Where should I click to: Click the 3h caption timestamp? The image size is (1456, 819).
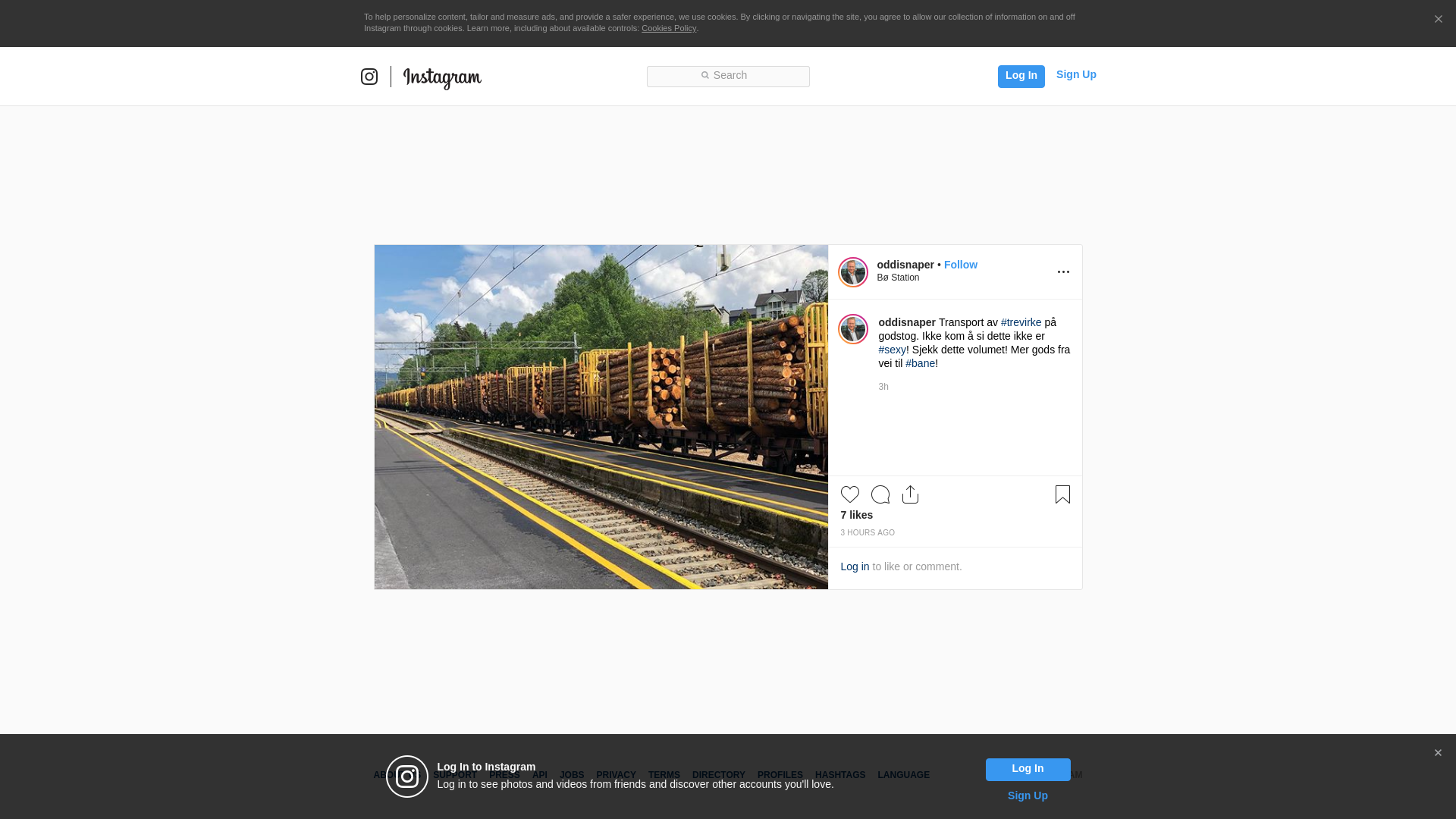click(x=883, y=387)
